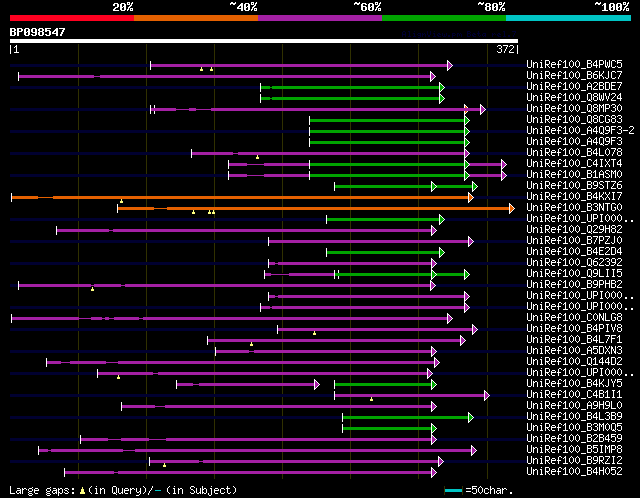Select the UniRef100_B4KXI7 label
This screenshot has height=498, width=640.
click(x=574, y=196)
